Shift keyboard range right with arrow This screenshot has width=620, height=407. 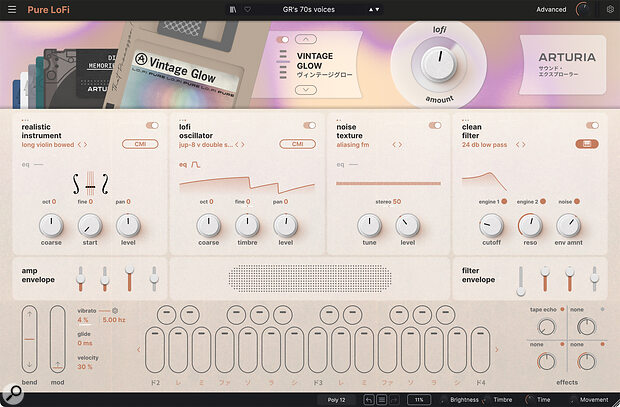tap(497, 350)
